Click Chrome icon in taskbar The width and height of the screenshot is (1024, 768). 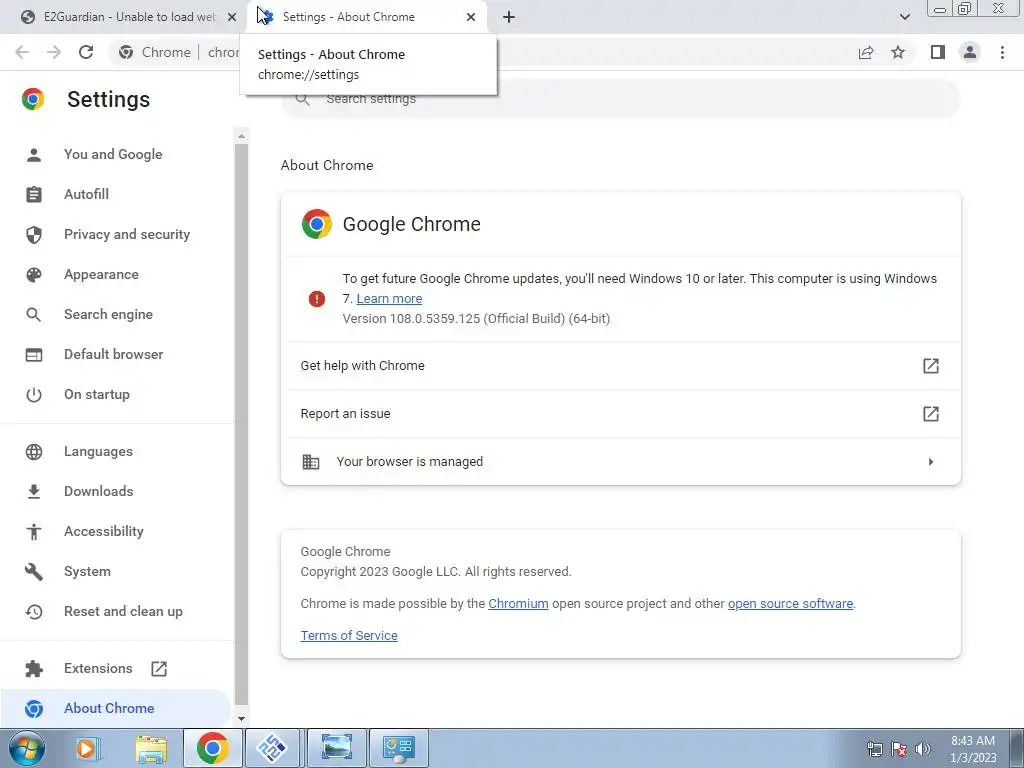click(213, 748)
